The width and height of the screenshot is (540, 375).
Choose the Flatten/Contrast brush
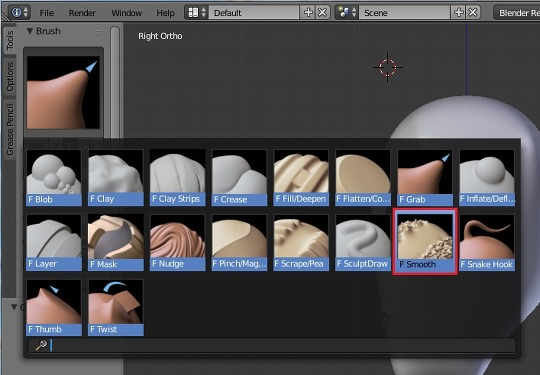[363, 178]
